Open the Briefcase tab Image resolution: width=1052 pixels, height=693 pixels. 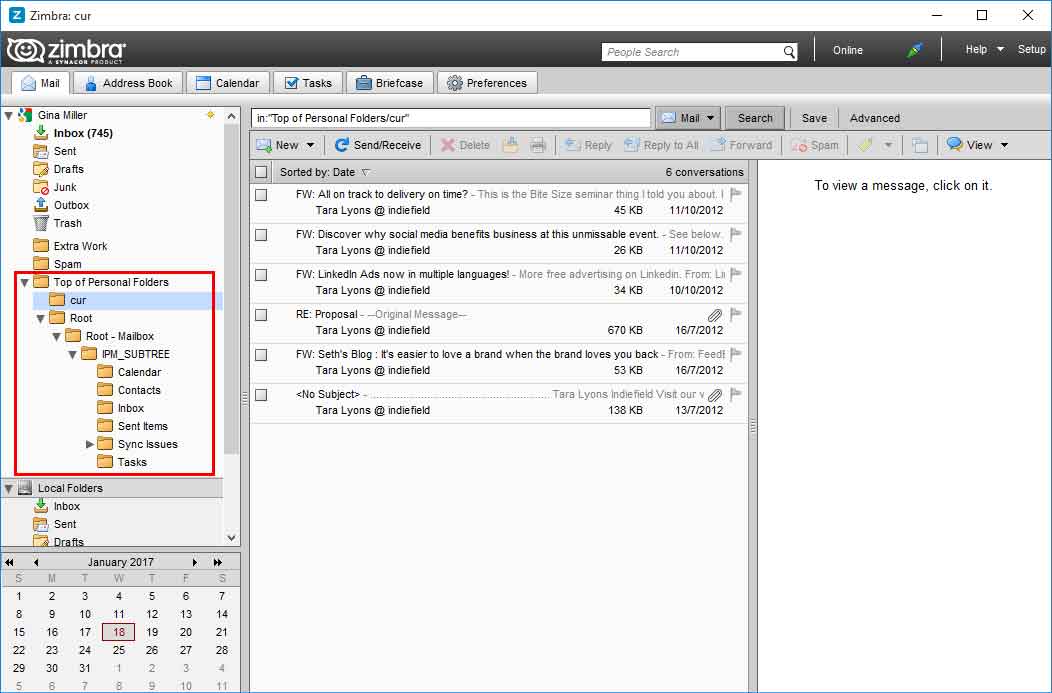(390, 83)
